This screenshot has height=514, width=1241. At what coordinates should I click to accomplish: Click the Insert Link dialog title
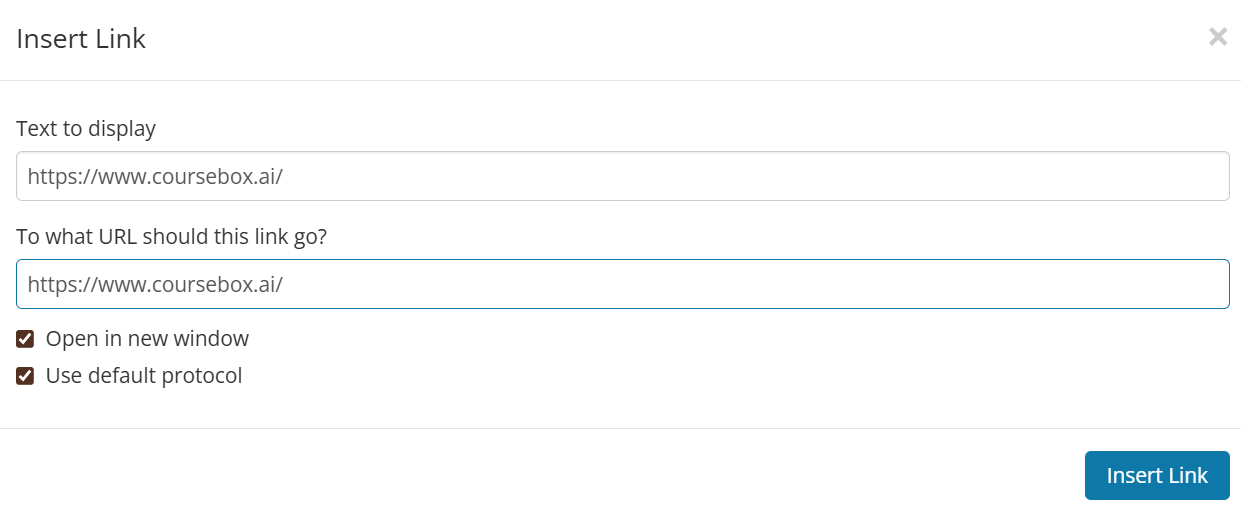click(x=81, y=39)
